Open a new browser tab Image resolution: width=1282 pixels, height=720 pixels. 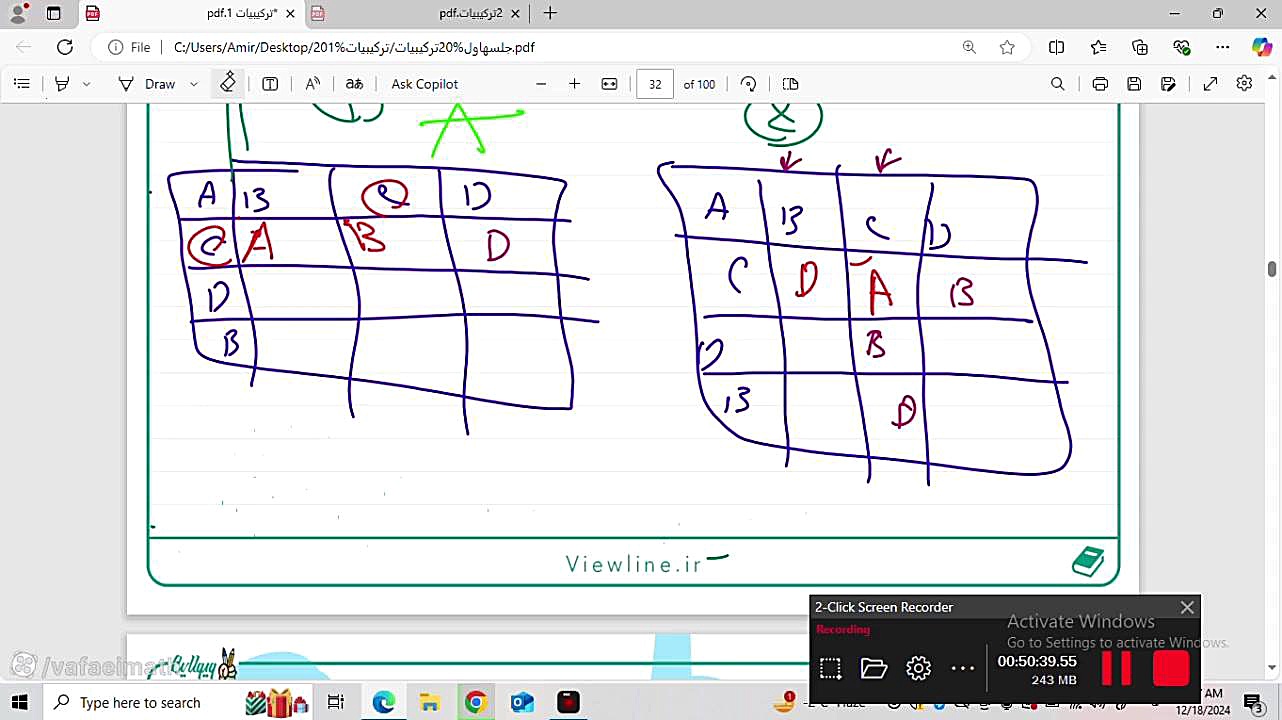tap(550, 13)
